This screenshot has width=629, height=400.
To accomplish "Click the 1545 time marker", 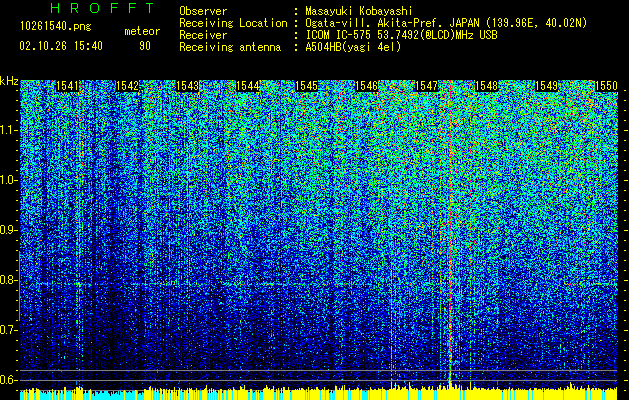I will click(307, 86).
